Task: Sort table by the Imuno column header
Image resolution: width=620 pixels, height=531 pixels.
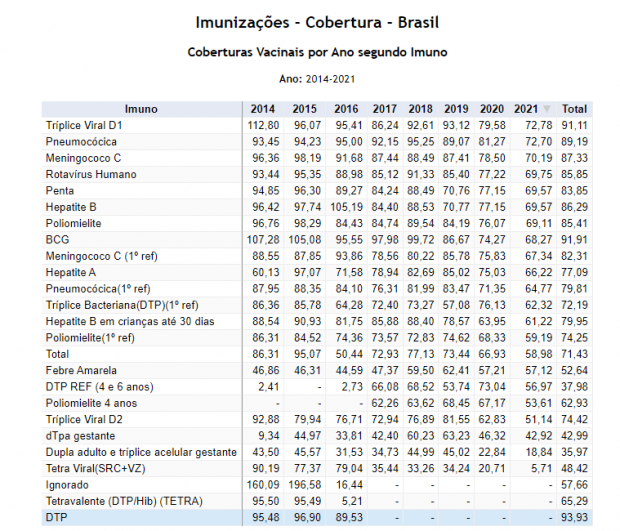Action: coord(140,109)
